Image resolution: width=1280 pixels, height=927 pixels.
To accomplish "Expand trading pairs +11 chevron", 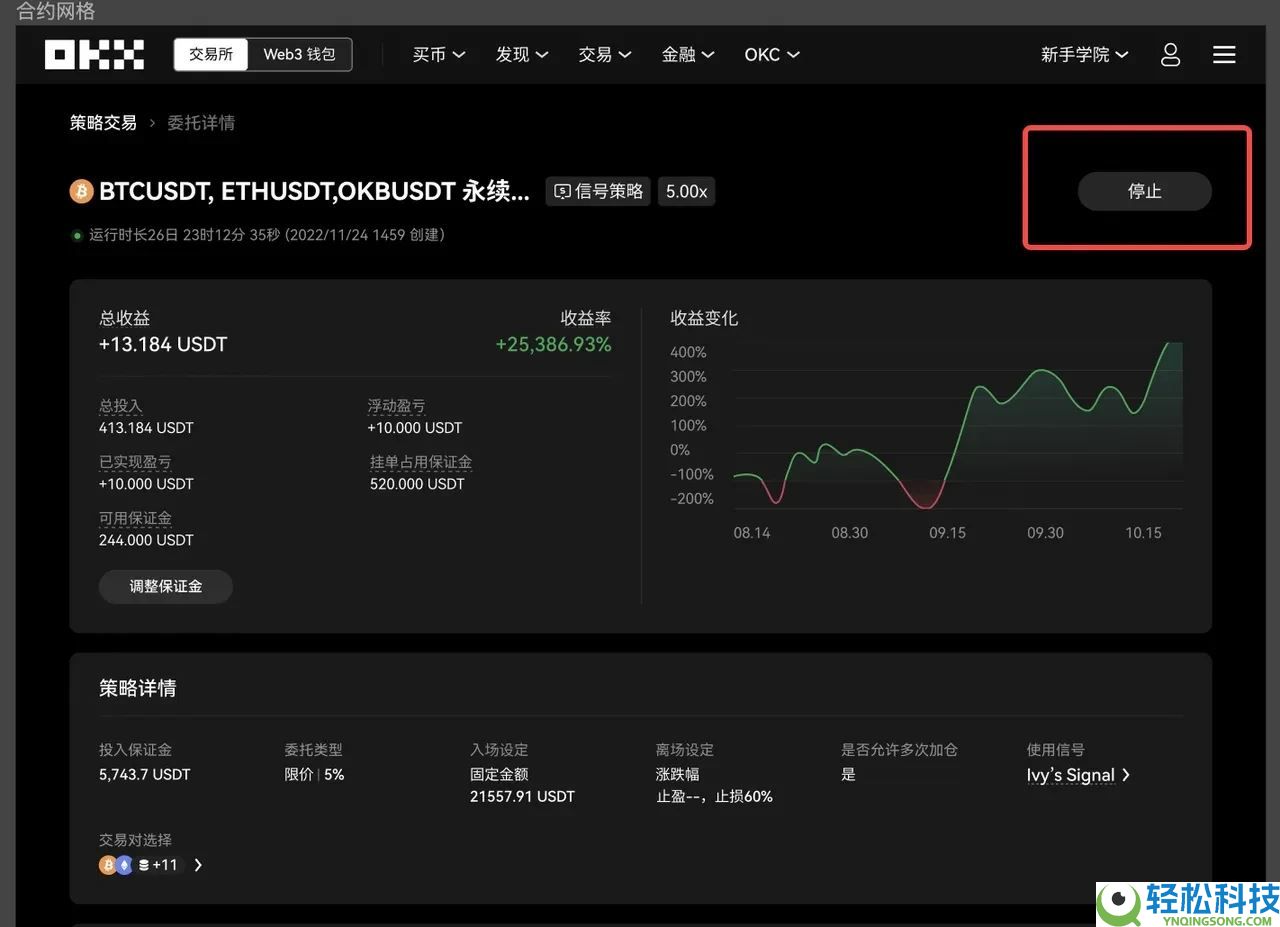I will [x=198, y=865].
